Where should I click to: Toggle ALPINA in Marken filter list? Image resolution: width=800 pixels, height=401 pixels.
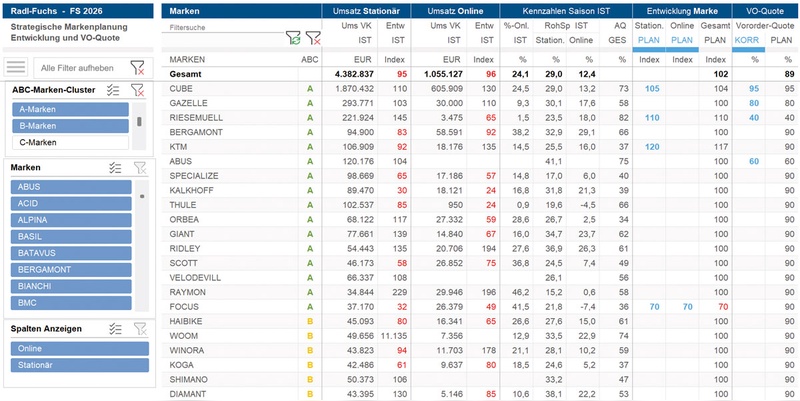tap(71, 220)
